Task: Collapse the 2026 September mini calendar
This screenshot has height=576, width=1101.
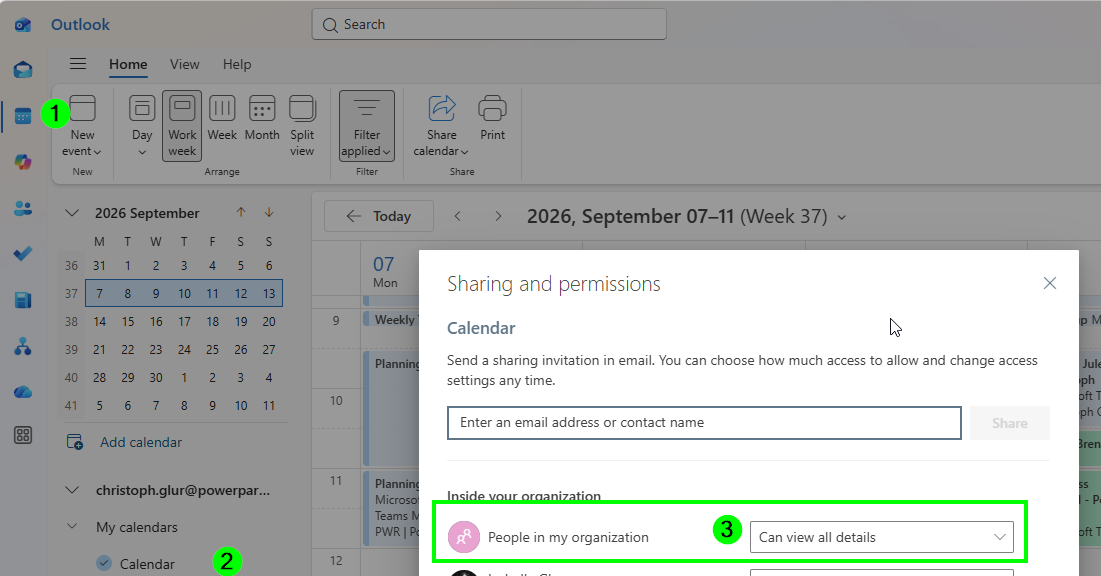Action: 72,213
